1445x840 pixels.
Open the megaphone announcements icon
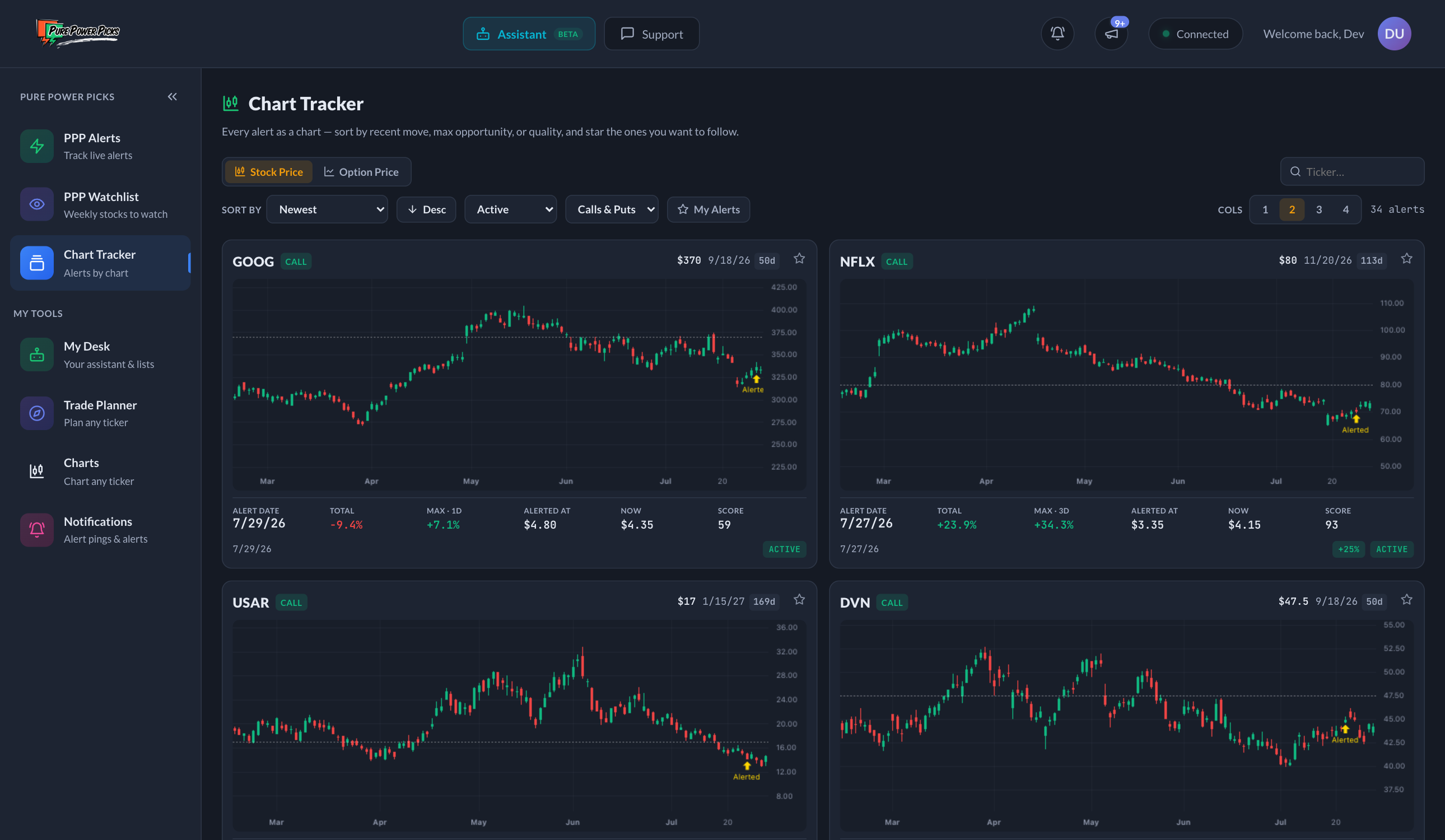pyautogui.click(x=1111, y=34)
